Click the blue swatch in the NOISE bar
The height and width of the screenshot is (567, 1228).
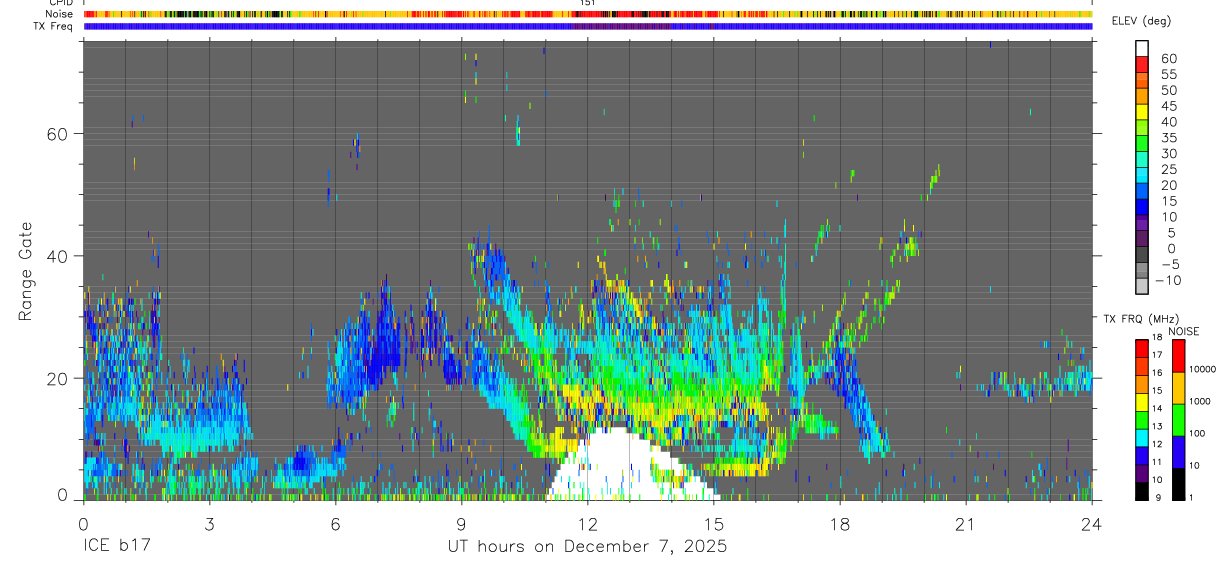point(1178,452)
